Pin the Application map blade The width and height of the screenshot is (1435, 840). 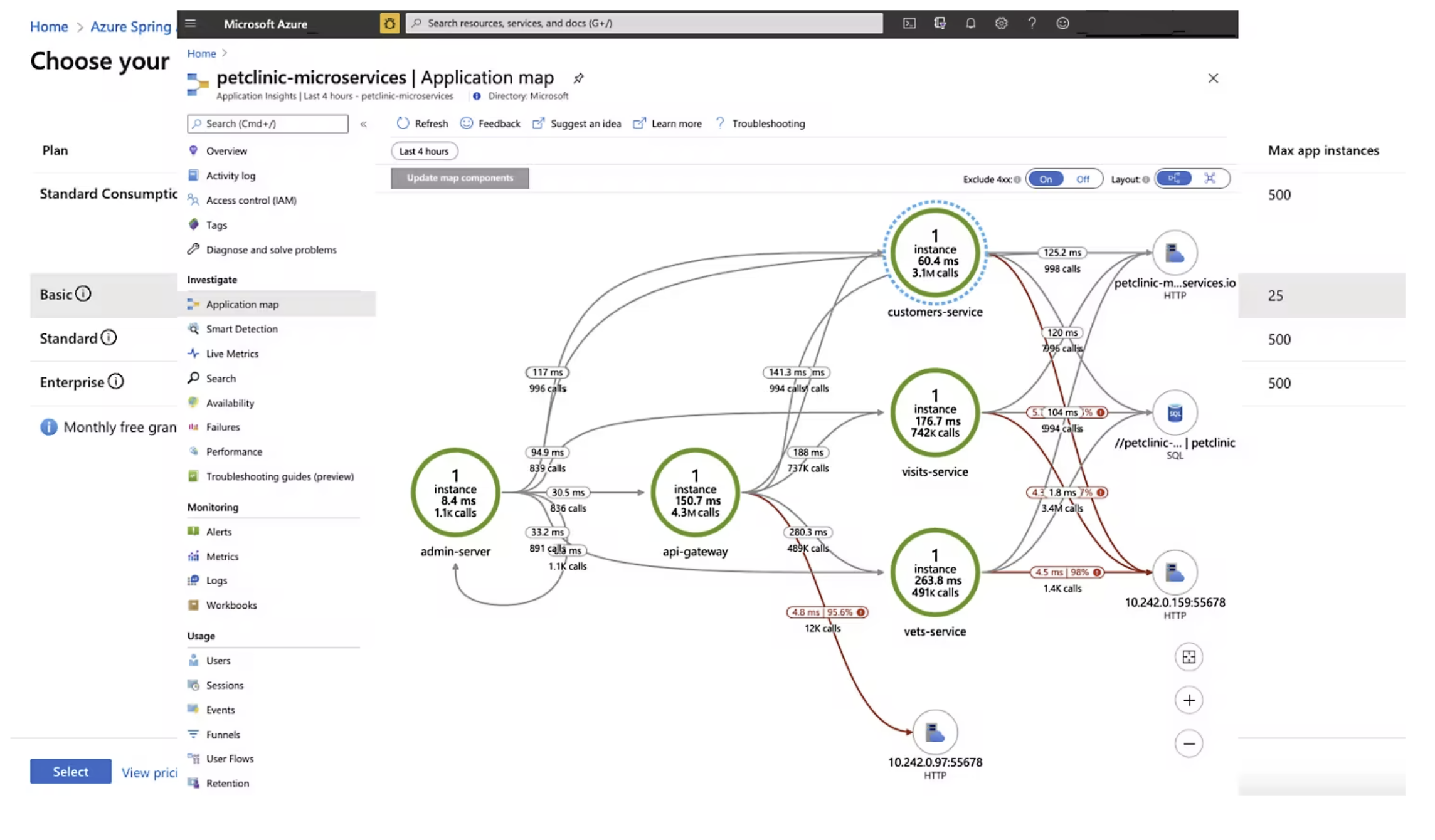(578, 78)
